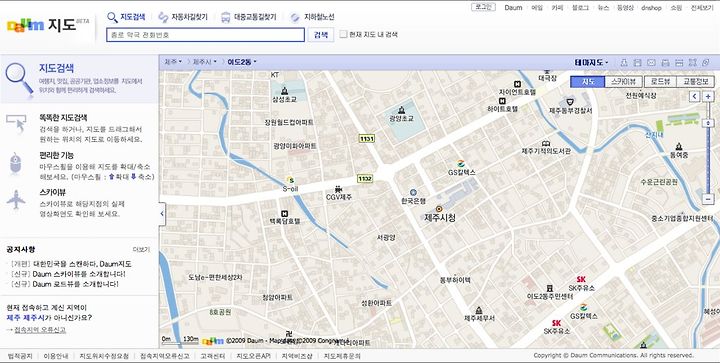The width and height of the screenshot is (720, 363).
Task: Open notice 대한민국을 스캔하다, Daum지도
Action: [82, 264]
